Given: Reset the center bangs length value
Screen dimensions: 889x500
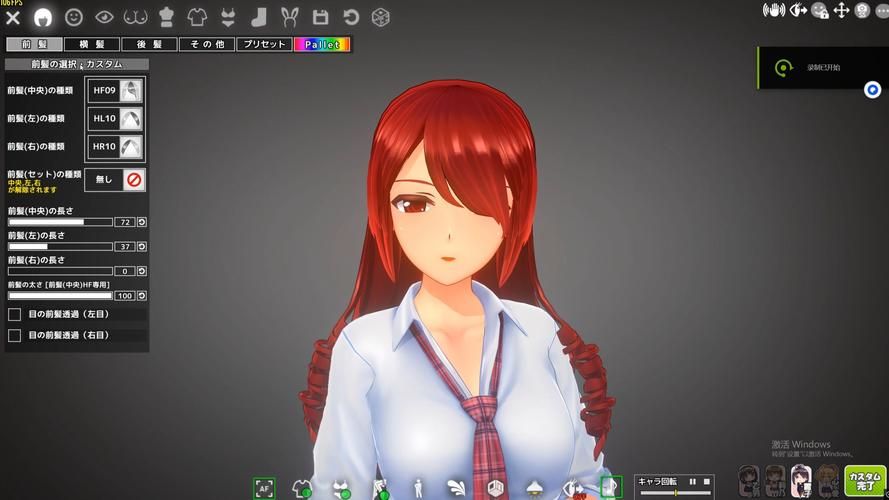Looking at the screenshot, I should [x=142, y=221].
